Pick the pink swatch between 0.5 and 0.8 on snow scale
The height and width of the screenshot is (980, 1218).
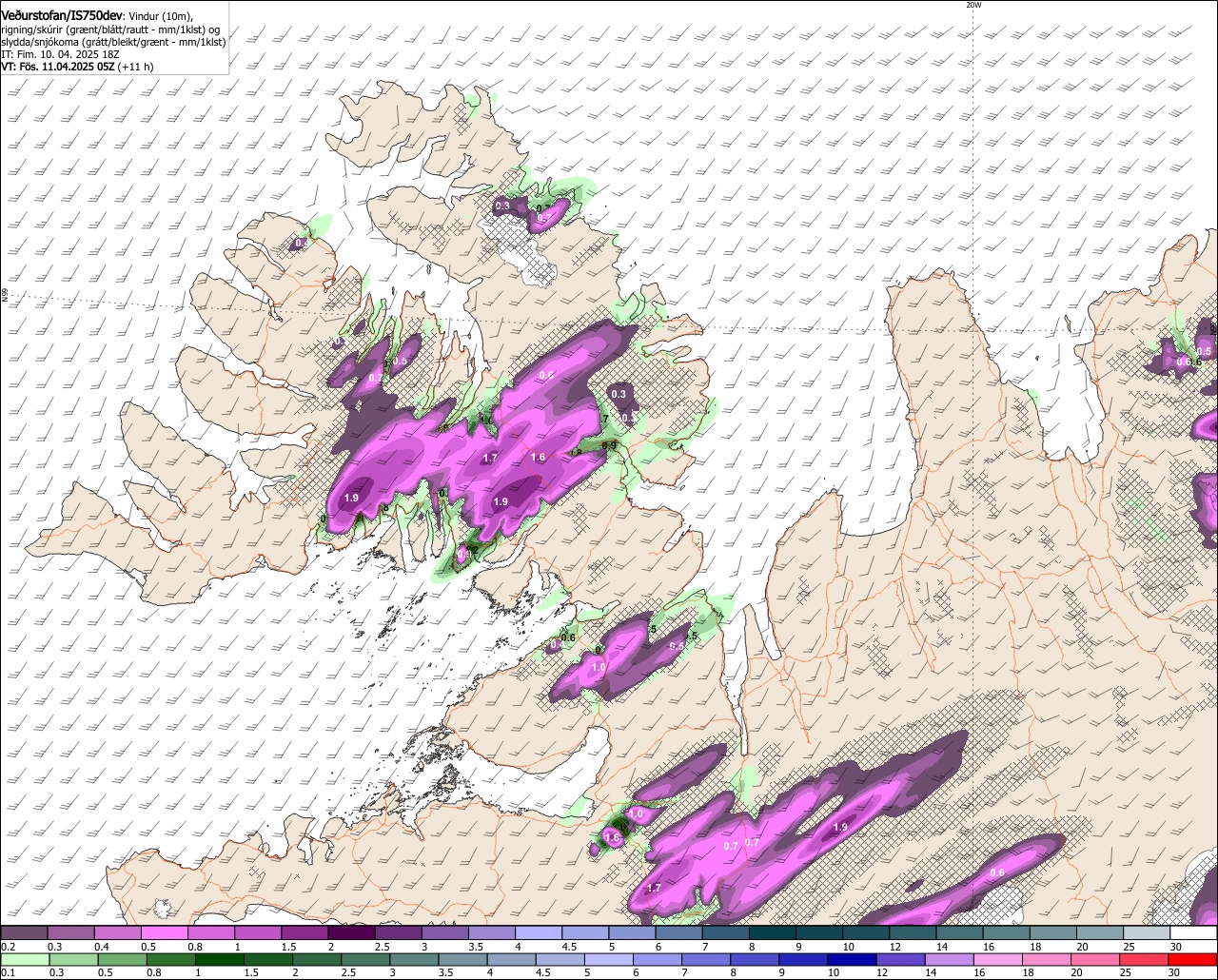pos(164,933)
